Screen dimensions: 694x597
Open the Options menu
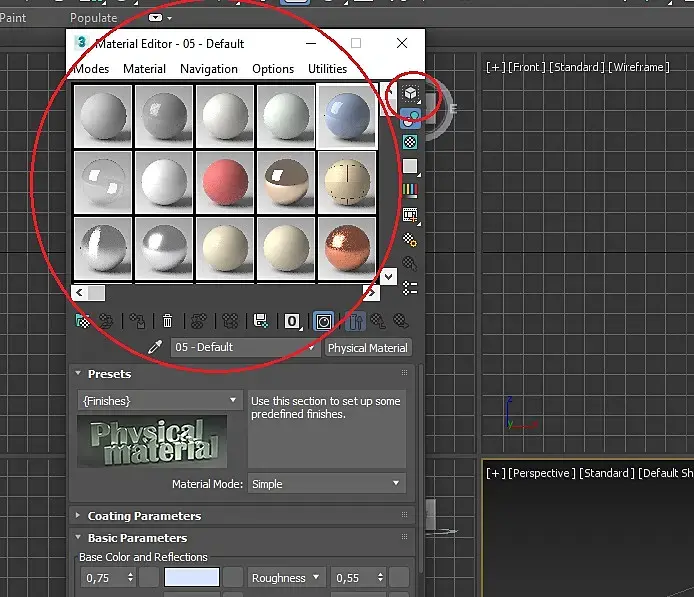coord(273,69)
